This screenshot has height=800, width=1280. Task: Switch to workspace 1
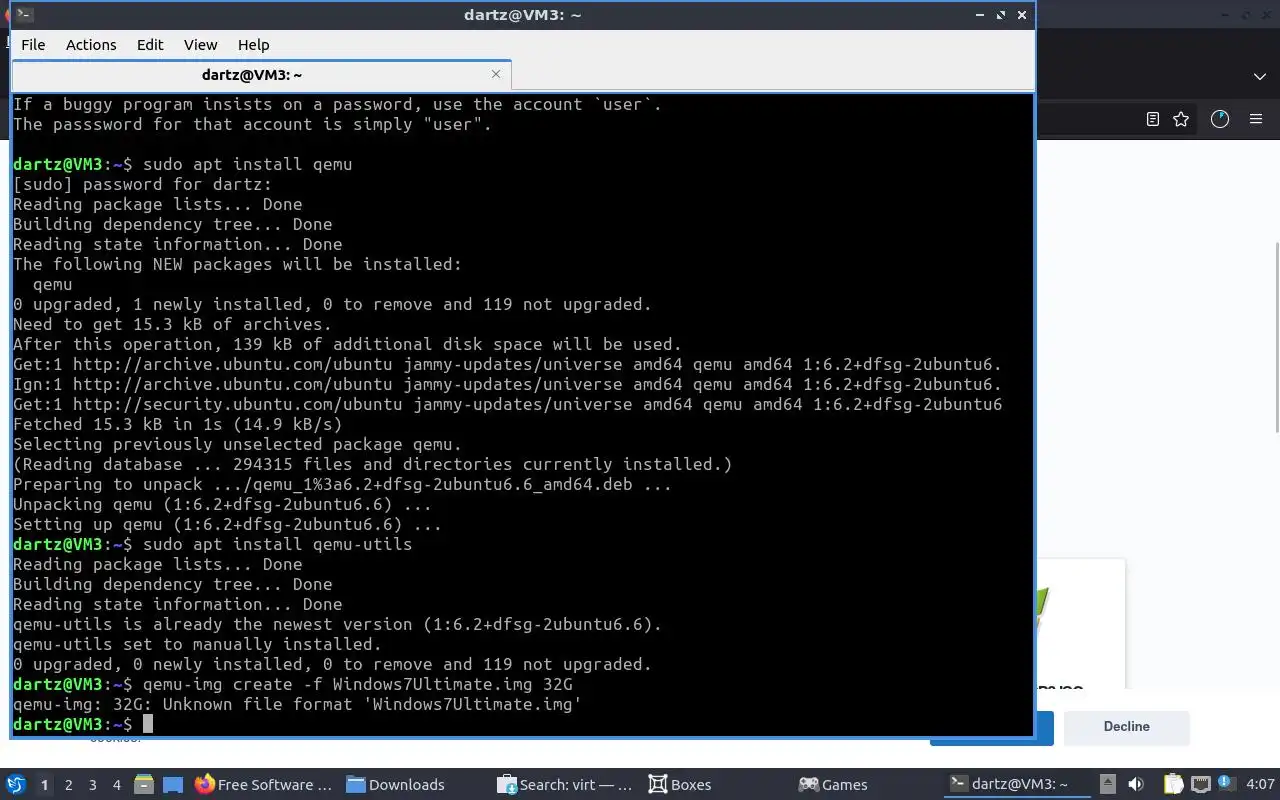click(44, 785)
